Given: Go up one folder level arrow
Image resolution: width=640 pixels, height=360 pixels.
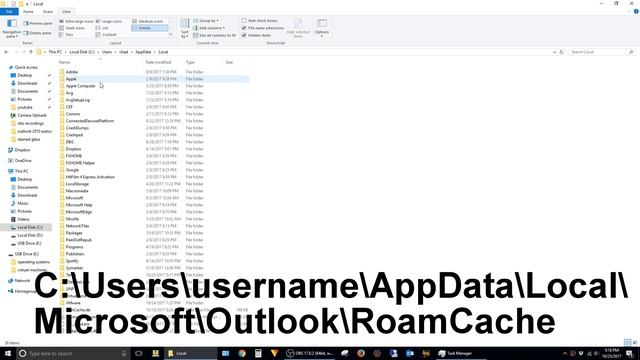Looking at the screenshot, I should [31, 52].
